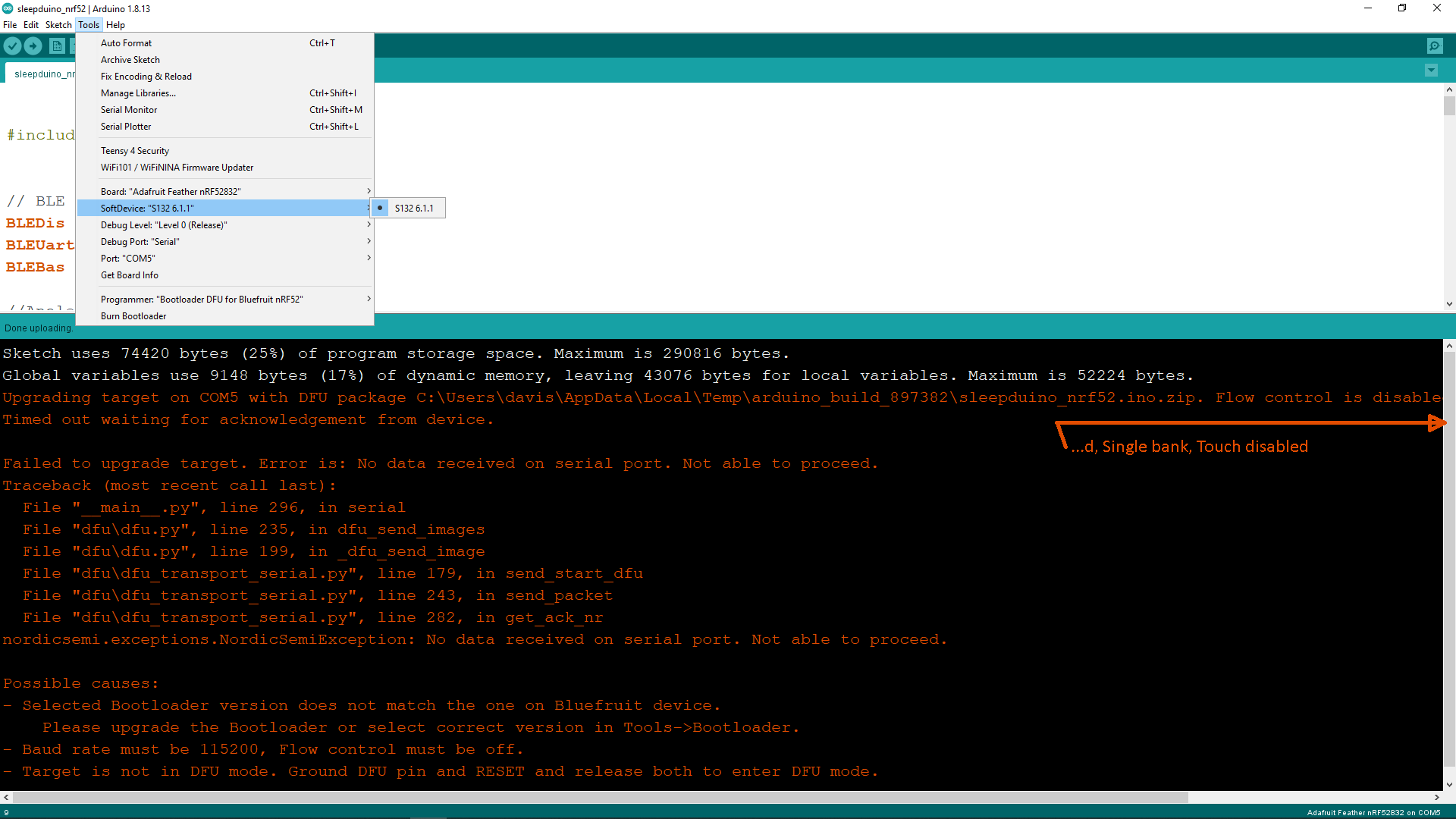Click Get Board Info
The width and height of the screenshot is (1456, 819).
[129, 275]
